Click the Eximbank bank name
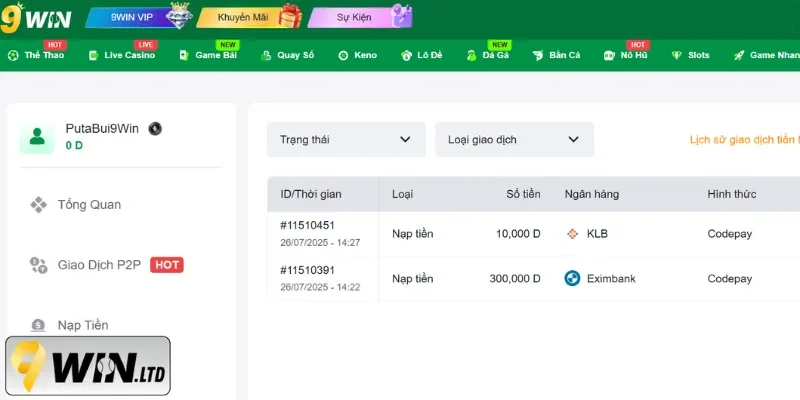This screenshot has height=400, width=800. pyautogui.click(x=611, y=279)
